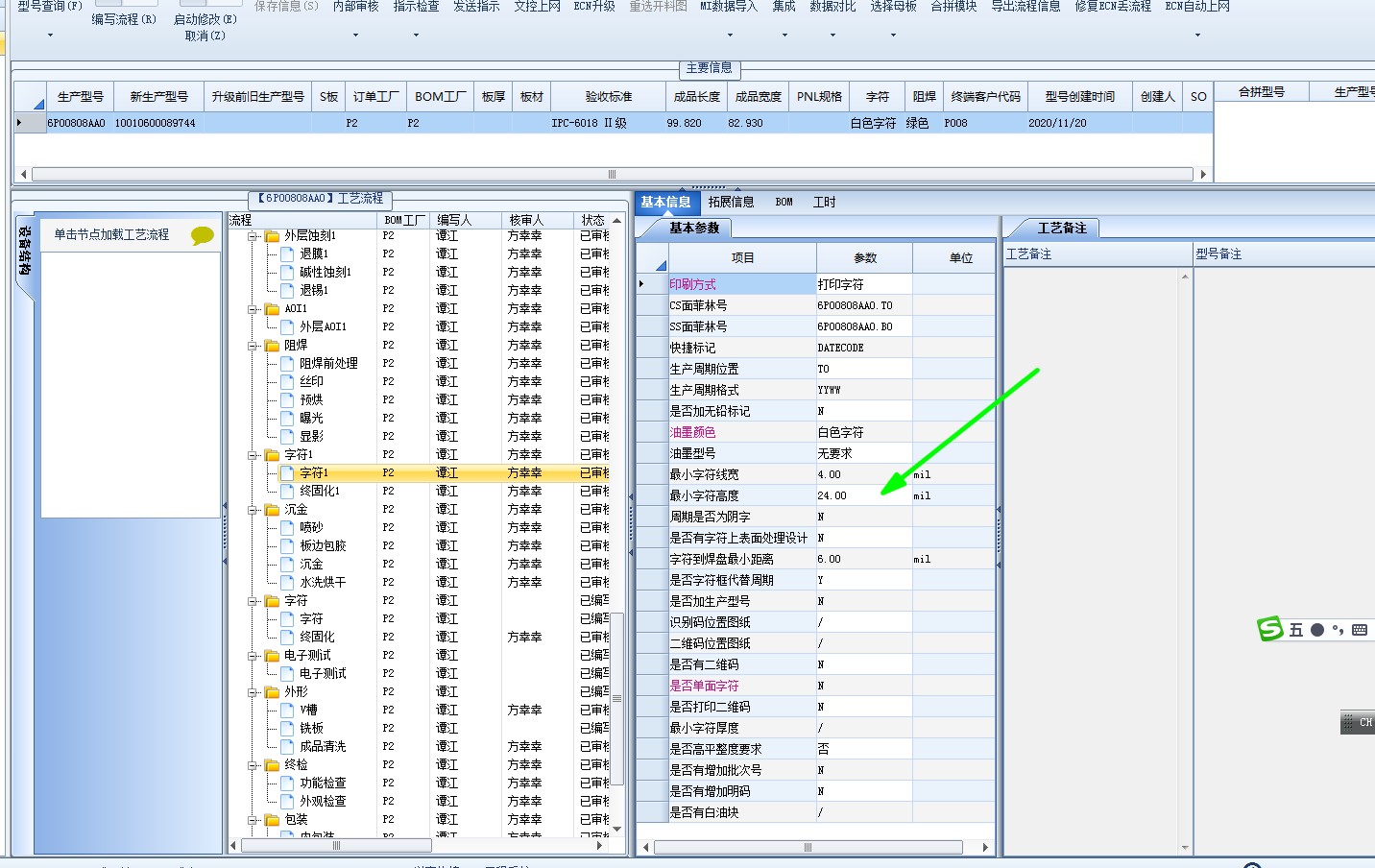Collapse the 字符1 folder node
The height and width of the screenshot is (868, 1375).
pos(253,455)
